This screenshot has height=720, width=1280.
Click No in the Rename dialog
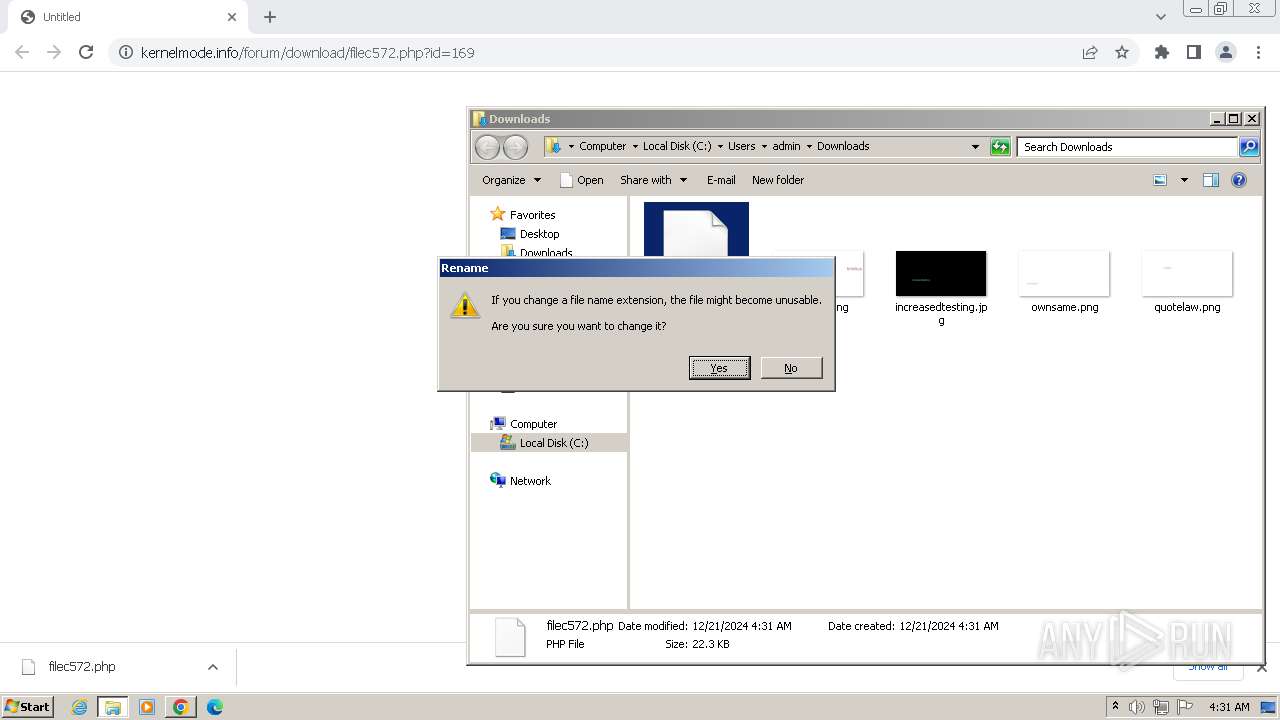point(791,368)
